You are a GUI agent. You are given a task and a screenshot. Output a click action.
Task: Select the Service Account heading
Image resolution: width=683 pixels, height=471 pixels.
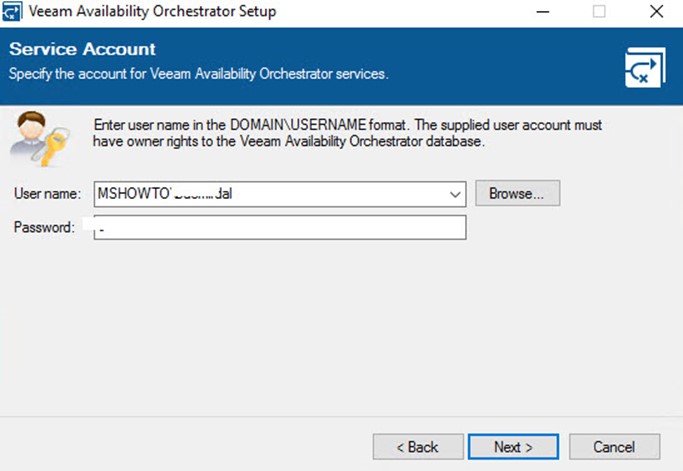pyautogui.click(x=82, y=49)
